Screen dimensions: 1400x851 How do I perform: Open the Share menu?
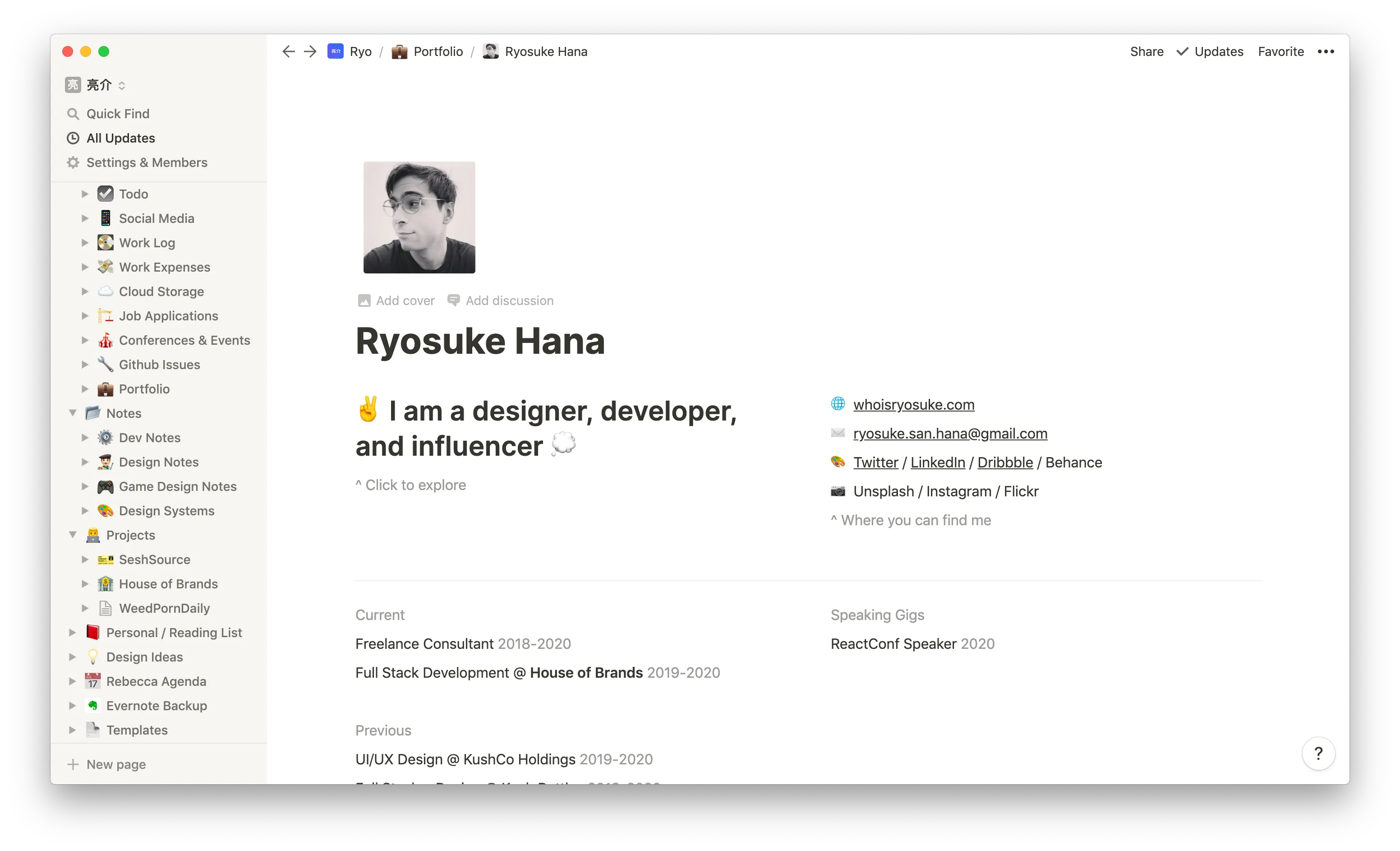pos(1146,51)
